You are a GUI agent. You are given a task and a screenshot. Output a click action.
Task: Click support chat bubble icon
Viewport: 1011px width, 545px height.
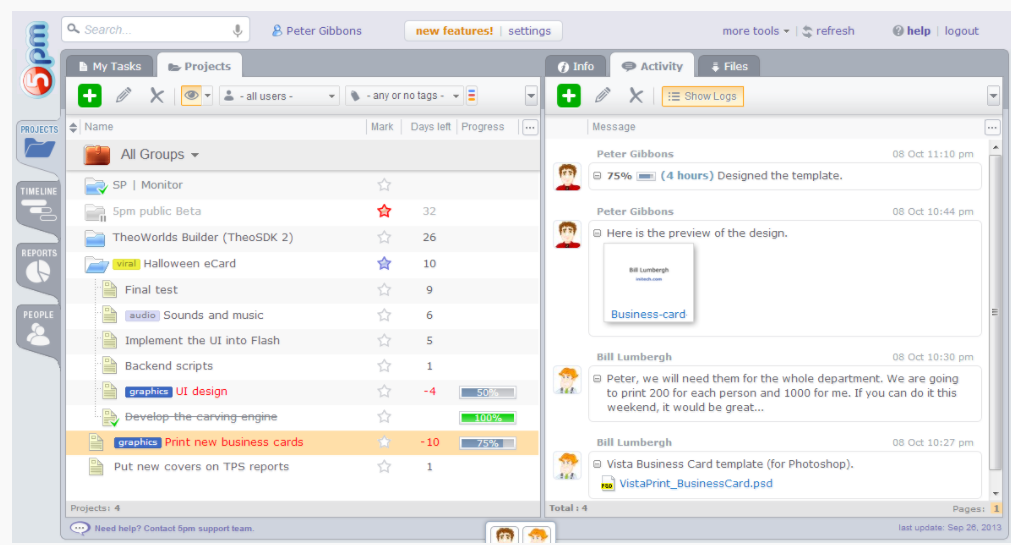[x=79, y=528]
